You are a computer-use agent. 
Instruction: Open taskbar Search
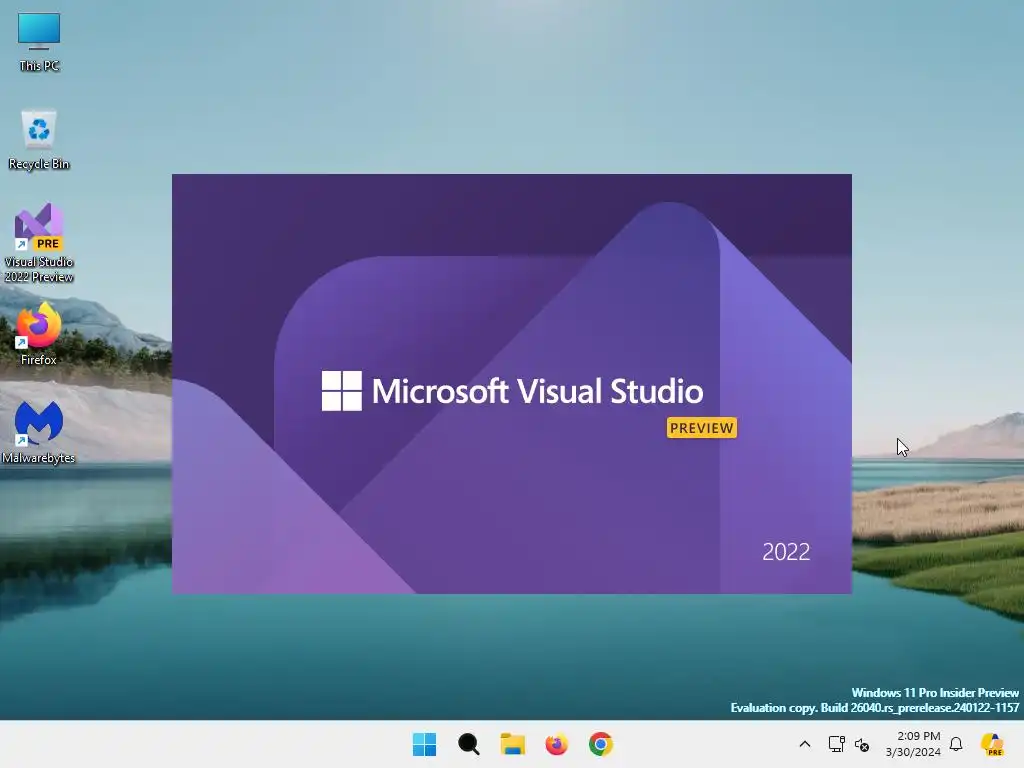click(468, 744)
